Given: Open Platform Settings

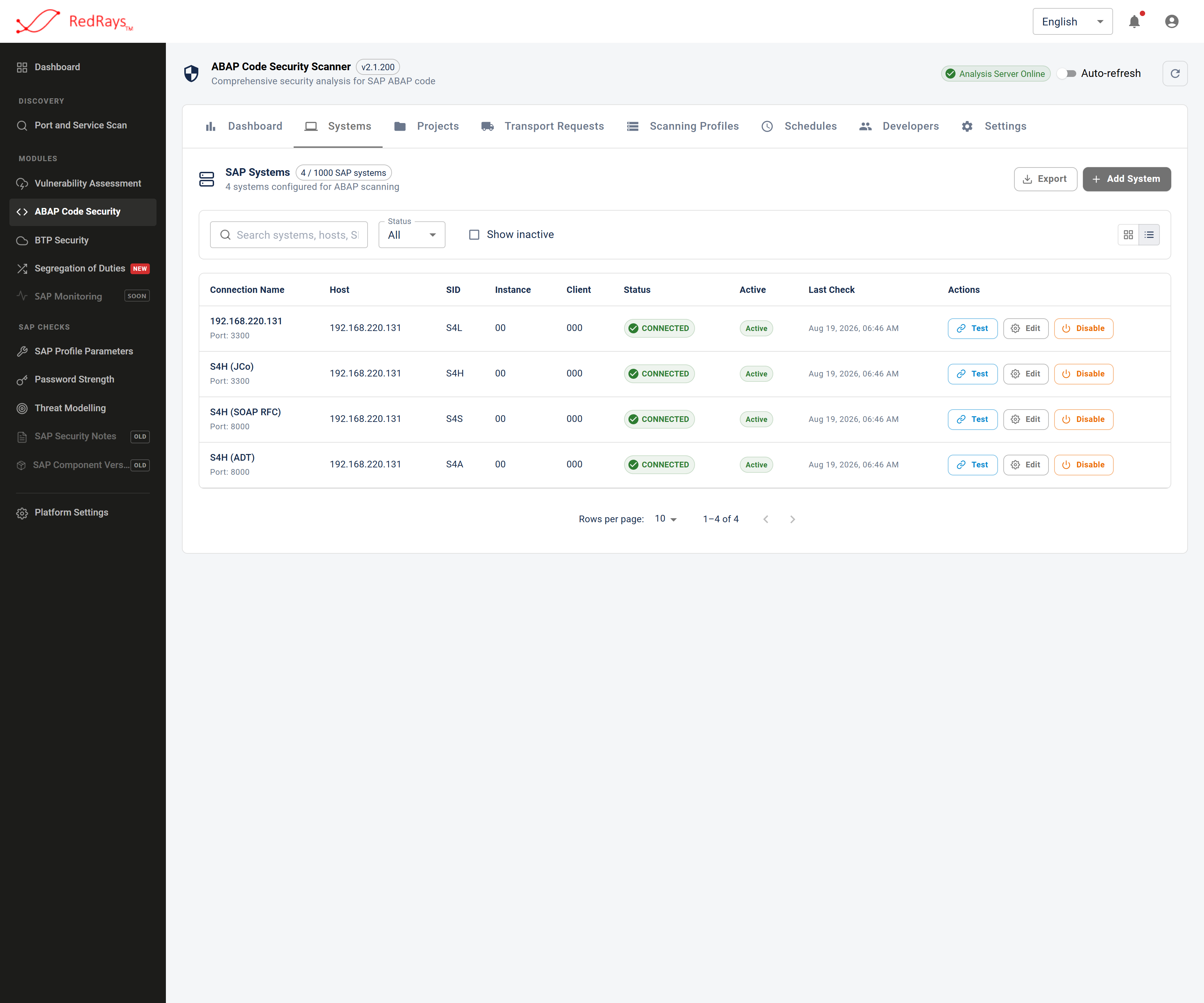Looking at the screenshot, I should tap(83, 513).
